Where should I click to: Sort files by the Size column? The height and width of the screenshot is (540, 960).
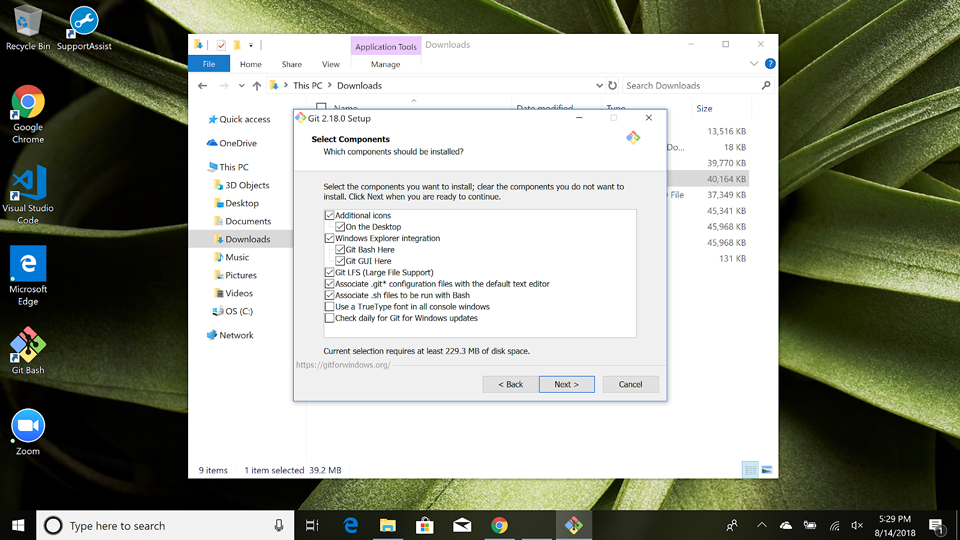click(704, 108)
